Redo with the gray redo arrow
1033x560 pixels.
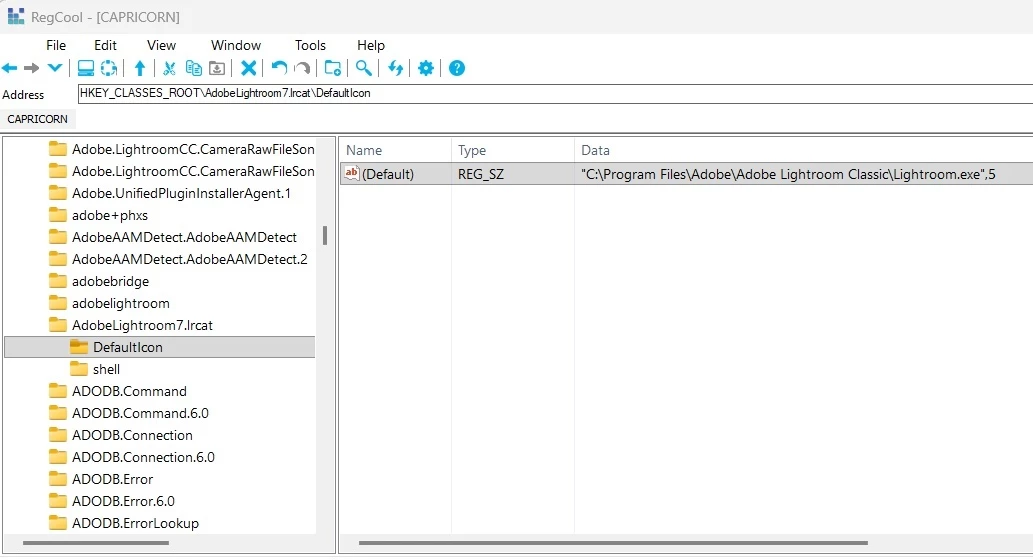302,68
